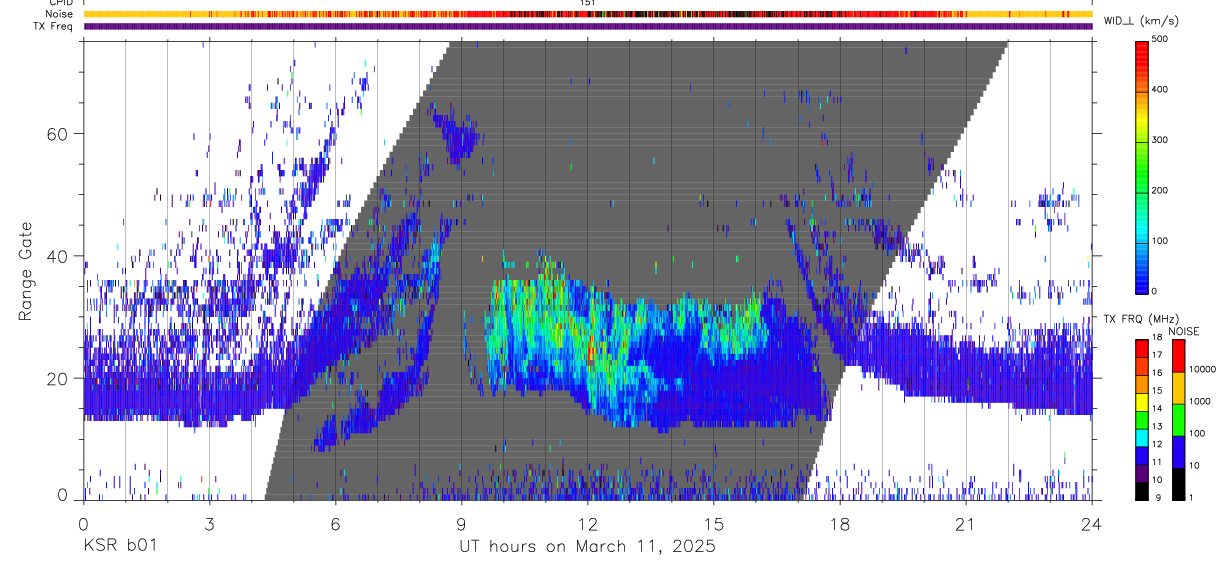Viewport: 1228px width, 567px height.
Task: Click the '11' tick on the TX FRQ legend
Action: click(x=1157, y=462)
